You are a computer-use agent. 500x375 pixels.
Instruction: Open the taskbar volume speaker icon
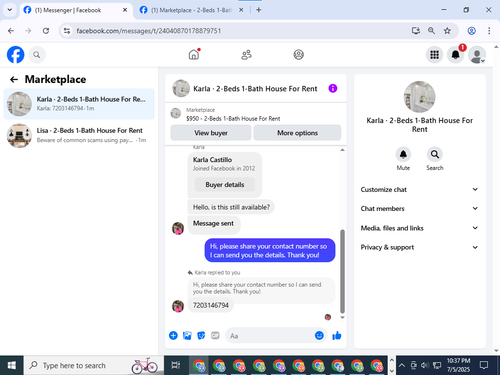[424, 366]
